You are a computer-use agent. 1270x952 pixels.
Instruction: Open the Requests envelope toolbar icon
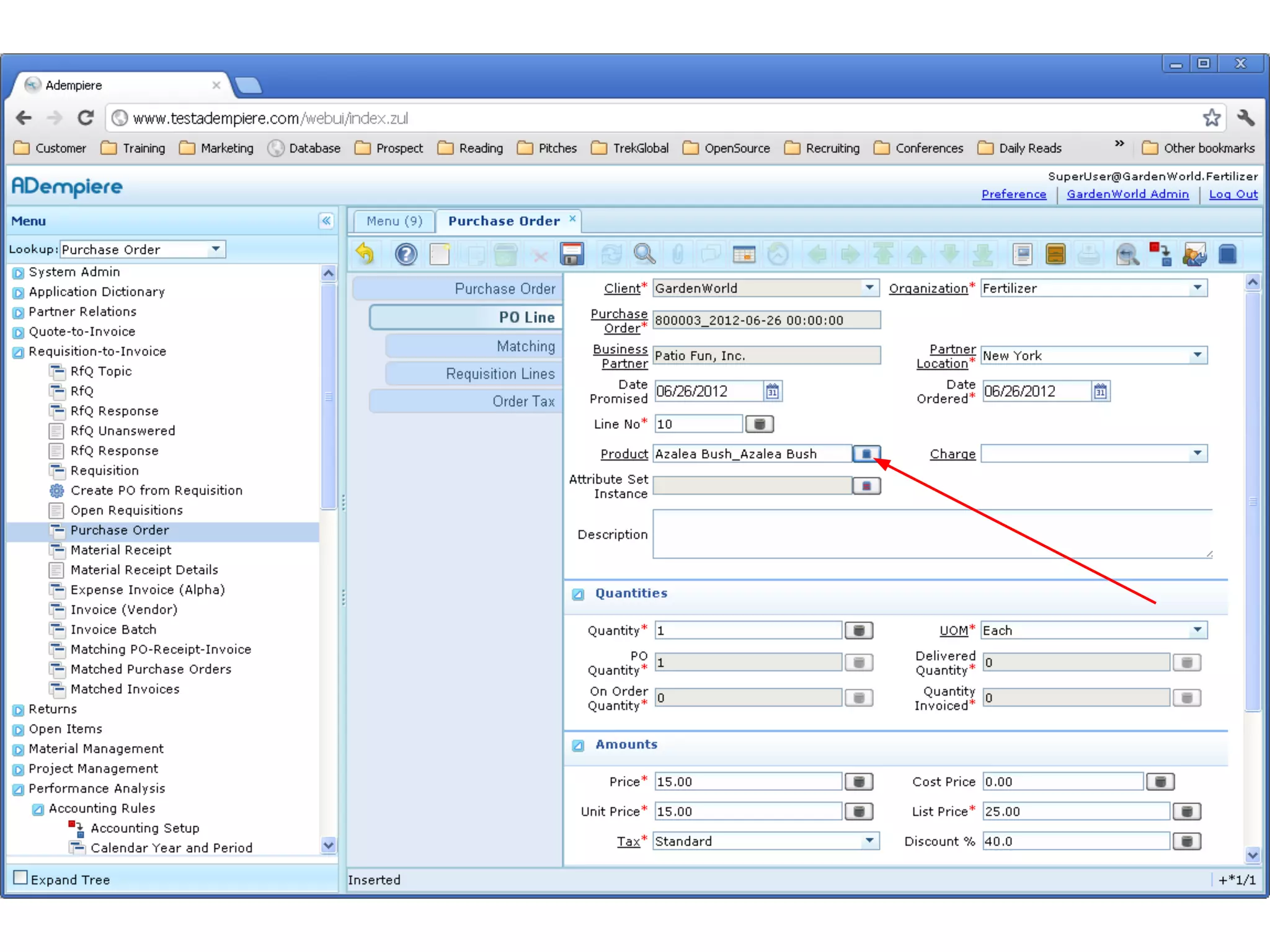1194,254
